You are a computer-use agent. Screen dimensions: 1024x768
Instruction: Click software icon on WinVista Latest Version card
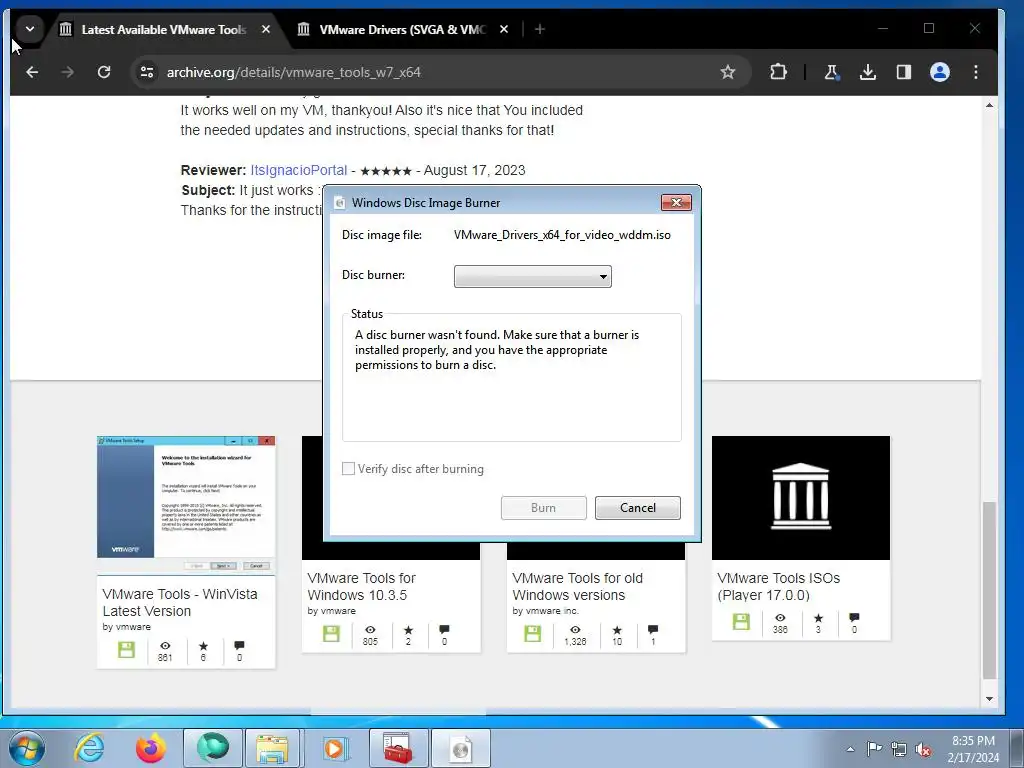click(126, 649)
